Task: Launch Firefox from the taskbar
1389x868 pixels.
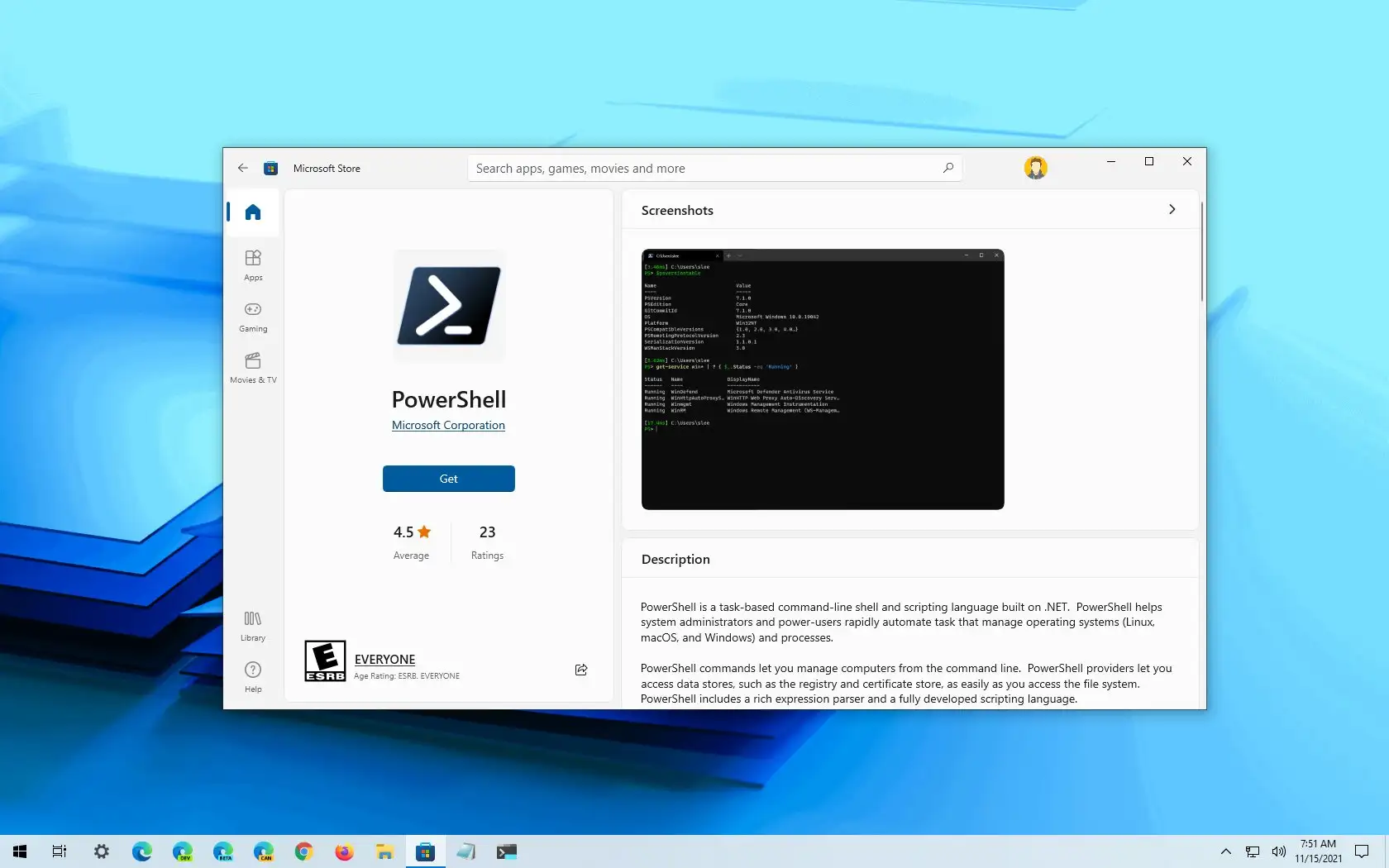Action: click(344, 851)
